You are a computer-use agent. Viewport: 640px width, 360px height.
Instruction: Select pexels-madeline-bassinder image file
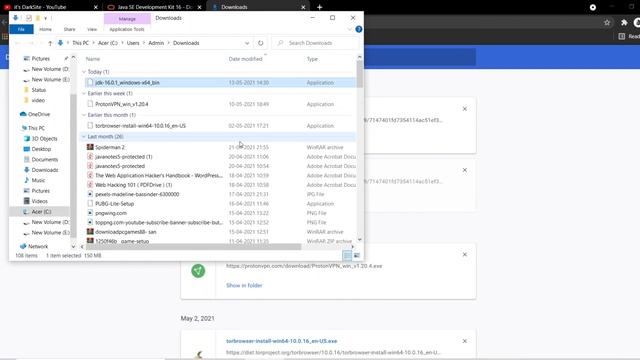click(x=220, y=194)
